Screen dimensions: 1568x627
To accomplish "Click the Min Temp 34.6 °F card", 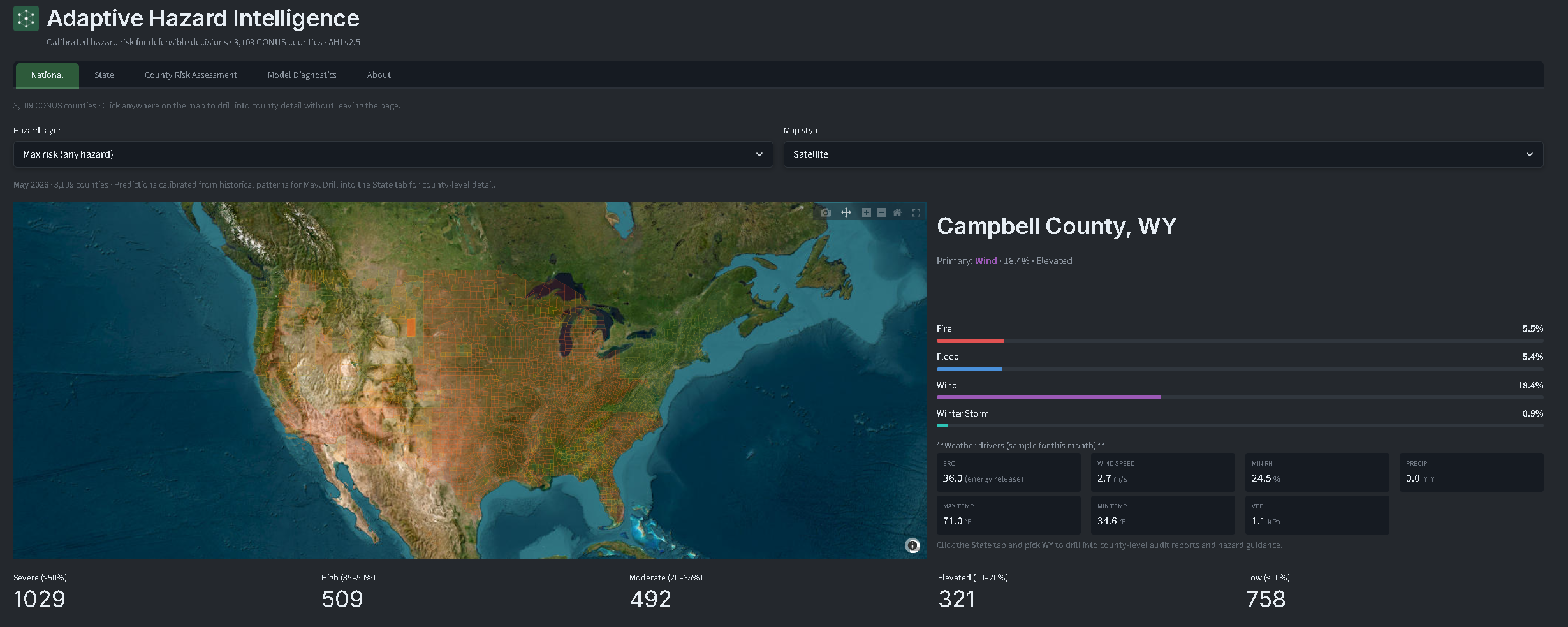I will 1162,515.
